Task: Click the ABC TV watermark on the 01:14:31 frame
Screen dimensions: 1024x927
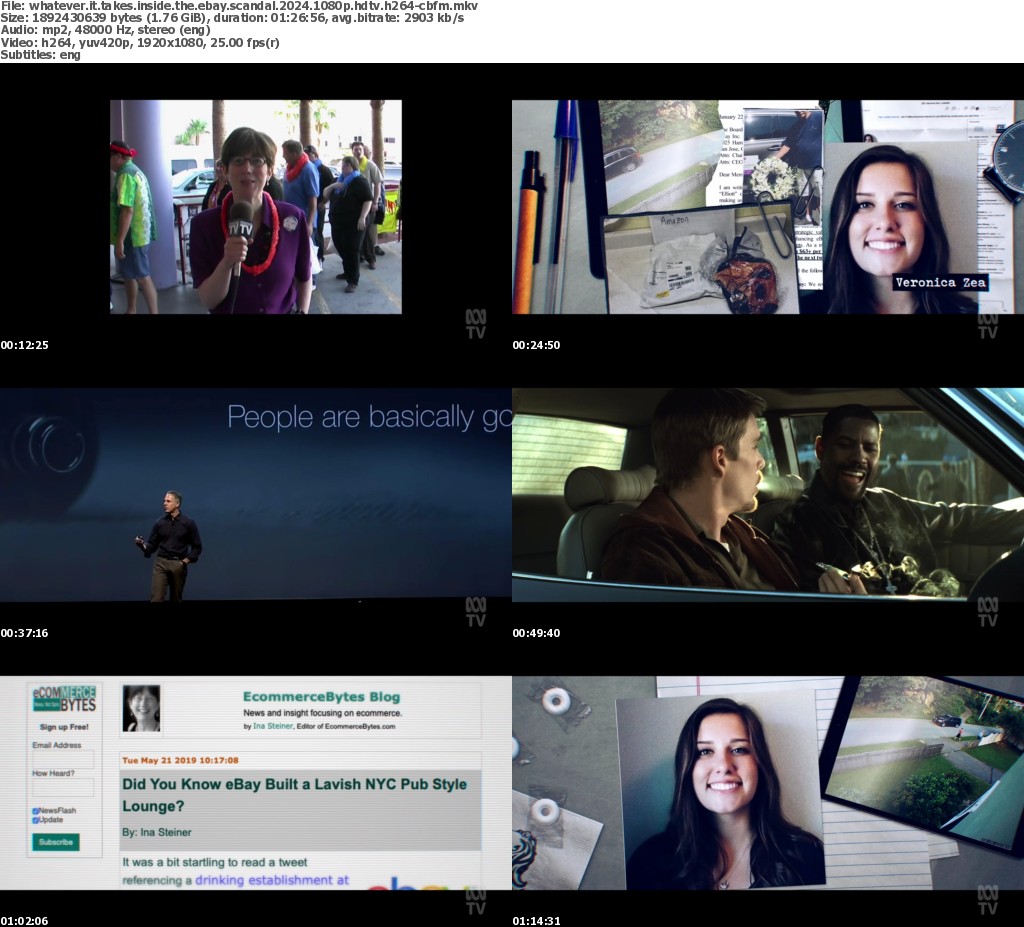Action: tap(988, 900)
